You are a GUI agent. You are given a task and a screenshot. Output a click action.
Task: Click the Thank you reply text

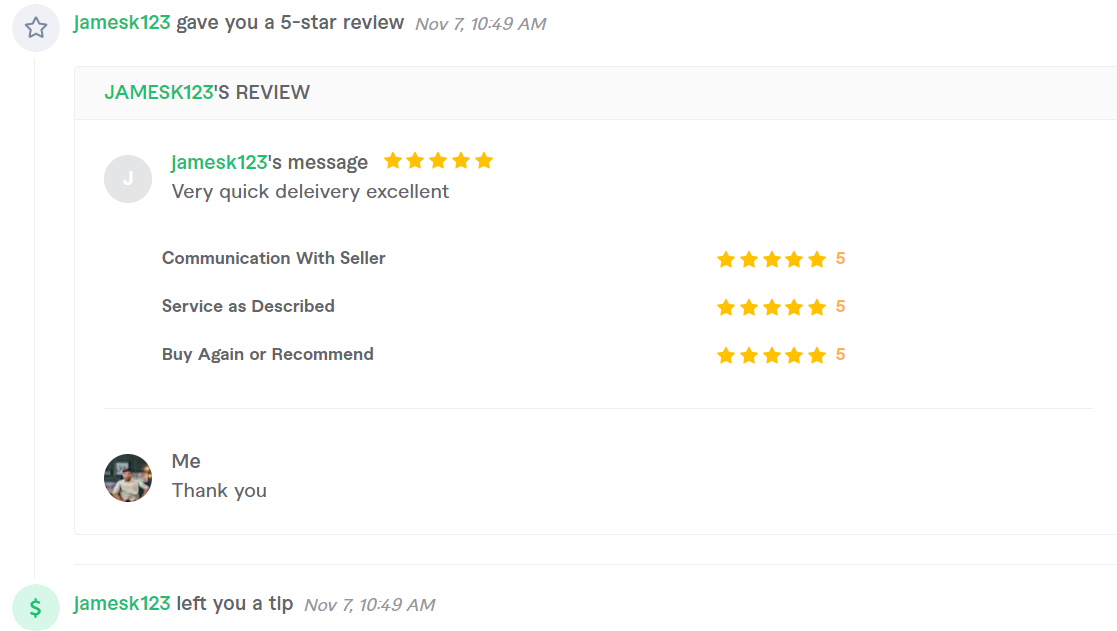point(219,490)
